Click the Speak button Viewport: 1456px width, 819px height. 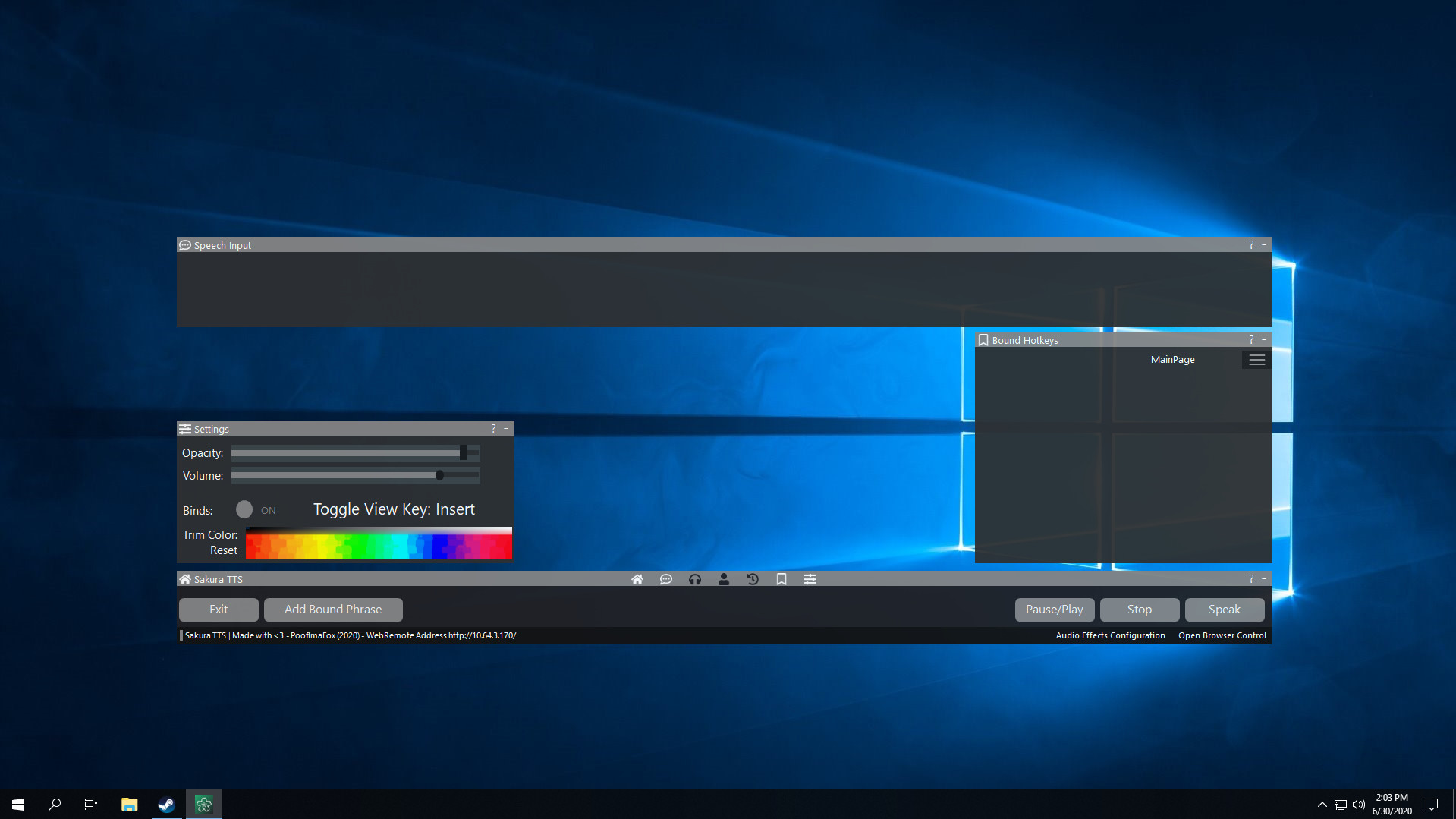click(1224, 610)
